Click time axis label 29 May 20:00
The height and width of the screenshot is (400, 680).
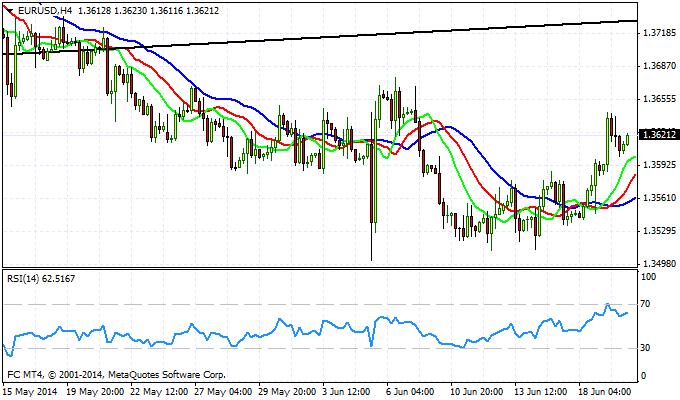[x=287, y=391]
